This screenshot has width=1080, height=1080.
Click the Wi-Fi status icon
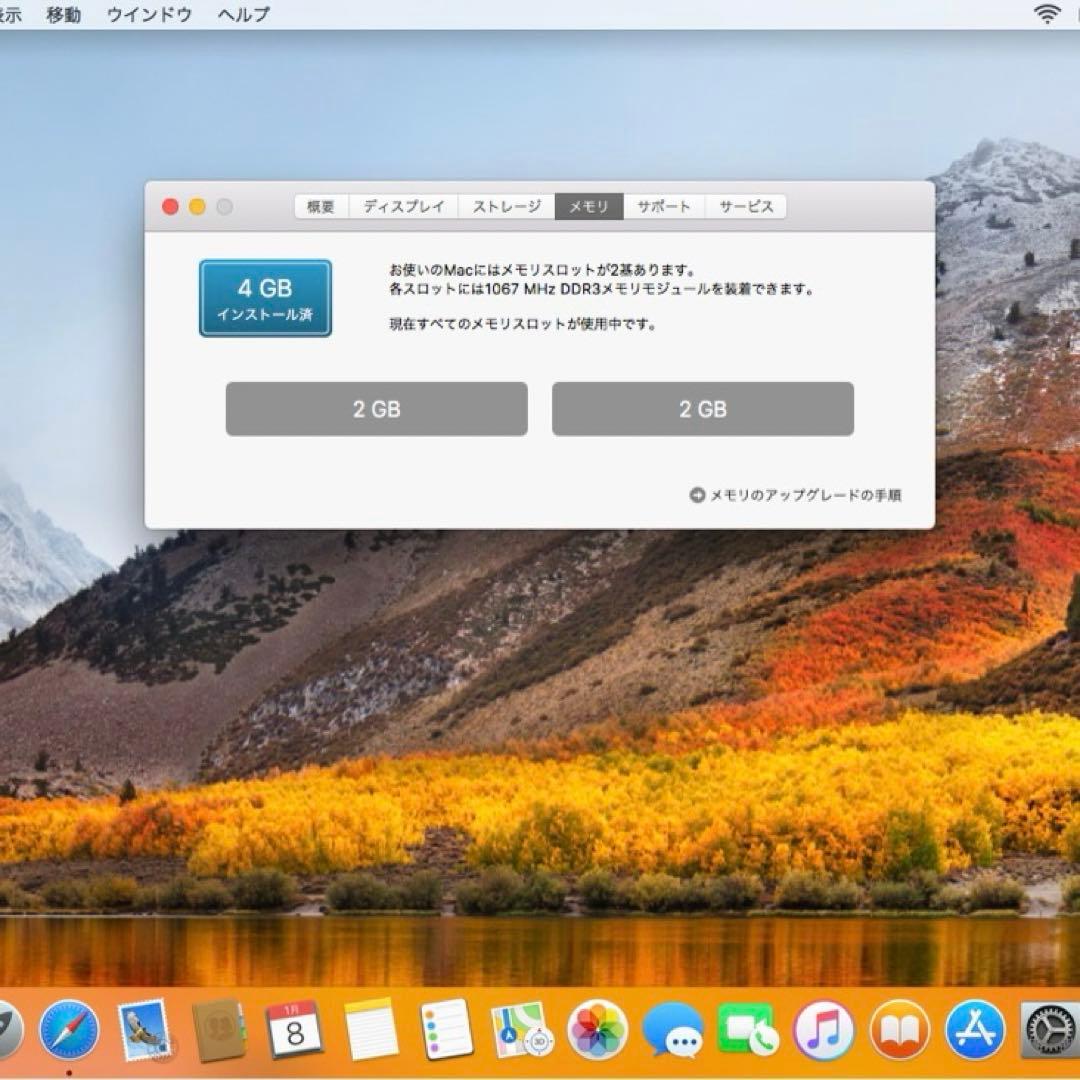point(1046,14)
